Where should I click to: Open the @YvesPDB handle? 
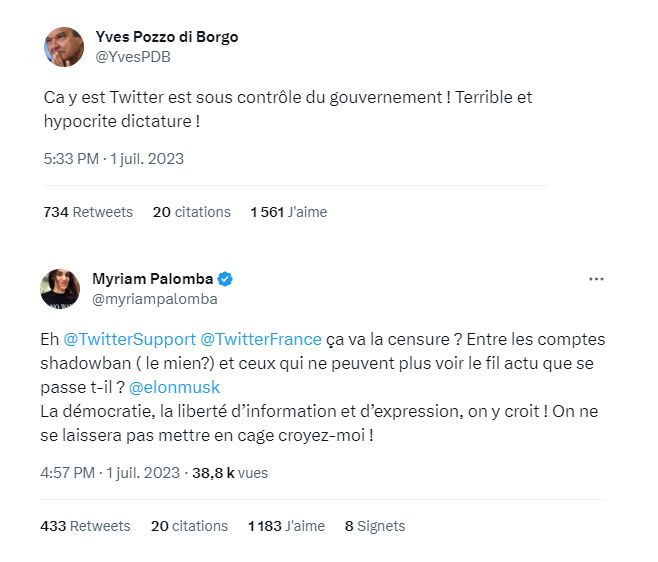click(x=133, y=57)
